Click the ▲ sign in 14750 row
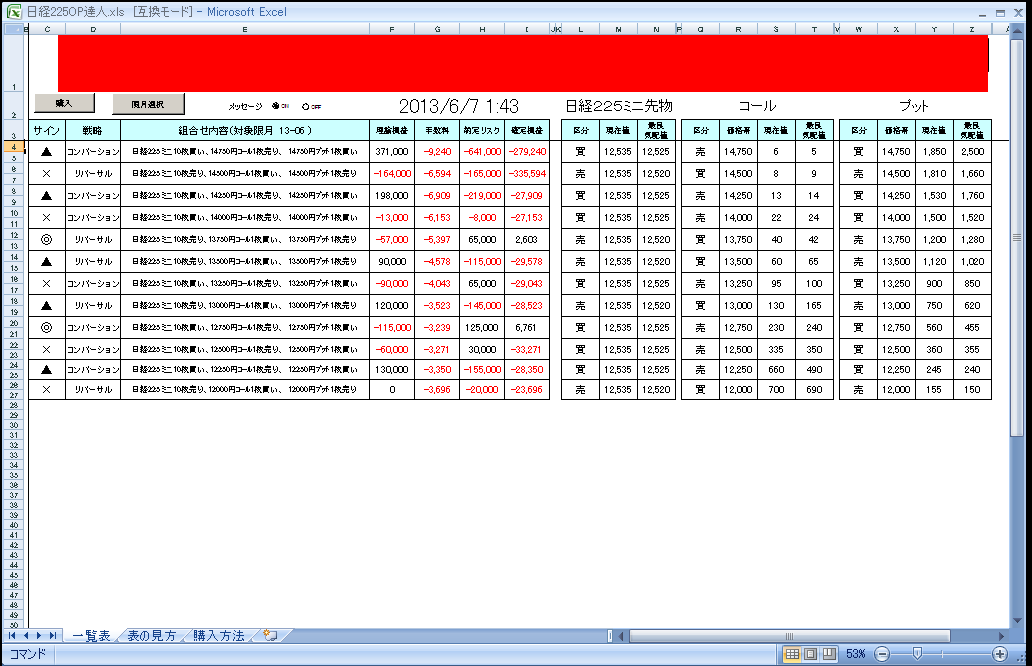This screenshot has width=1032, height=666. coord(47,151)
